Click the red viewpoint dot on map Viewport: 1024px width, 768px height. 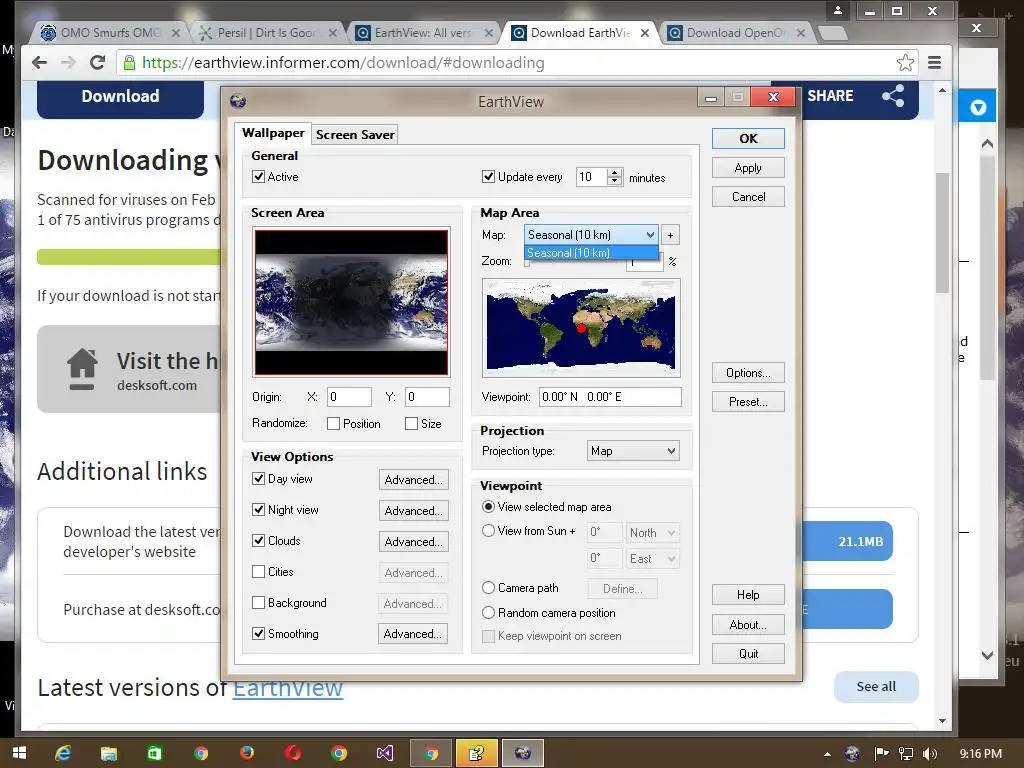581,328
